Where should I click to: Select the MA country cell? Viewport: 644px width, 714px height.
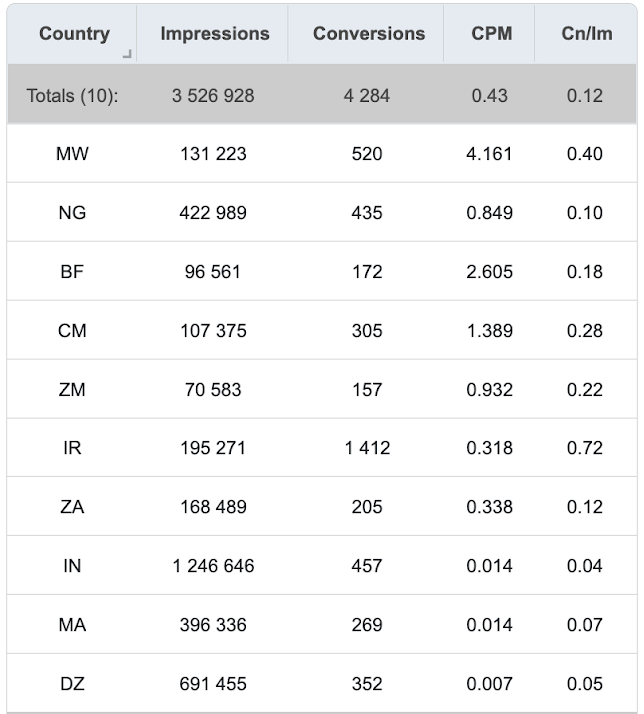pyautogui.click(x=72, y=625)
